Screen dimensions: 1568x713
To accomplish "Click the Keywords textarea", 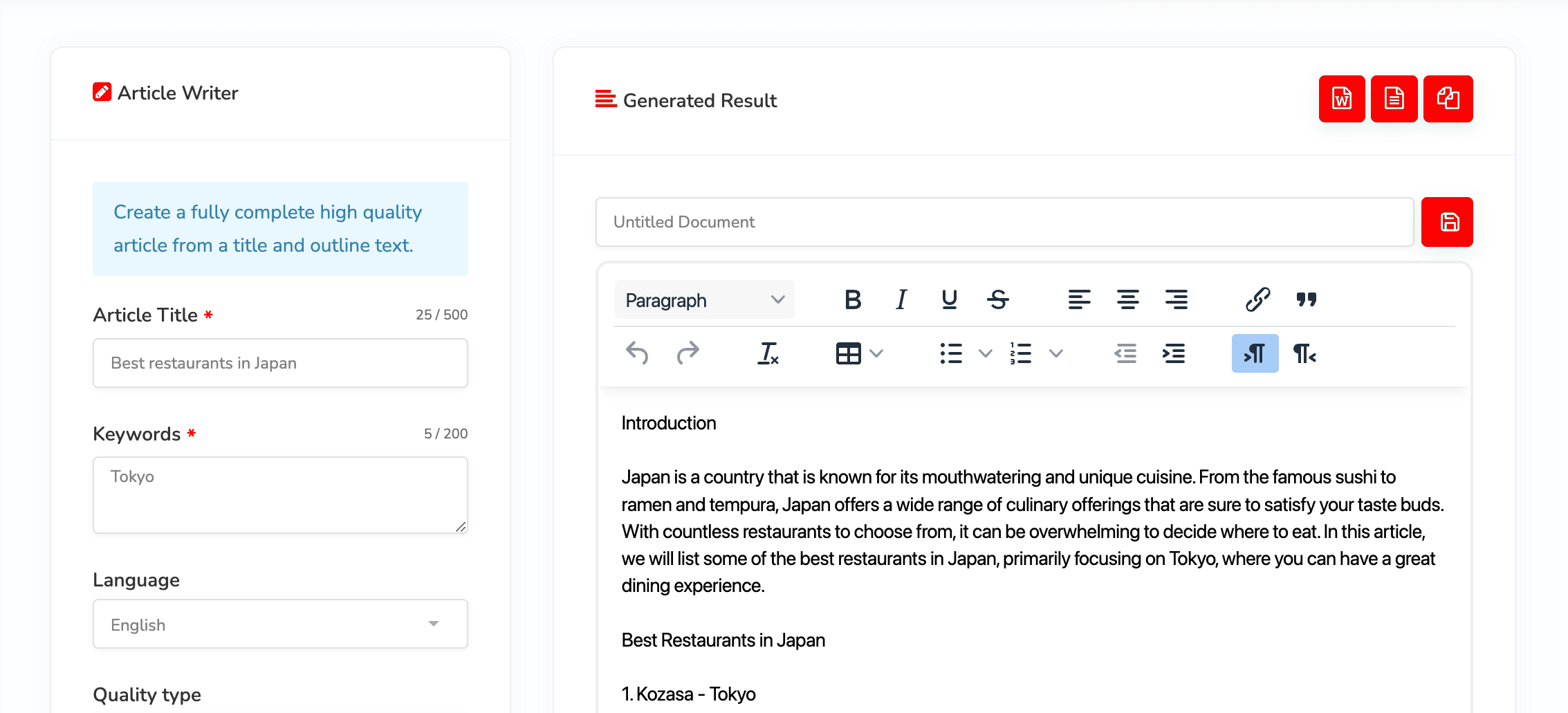I will (x=280, y=495).
